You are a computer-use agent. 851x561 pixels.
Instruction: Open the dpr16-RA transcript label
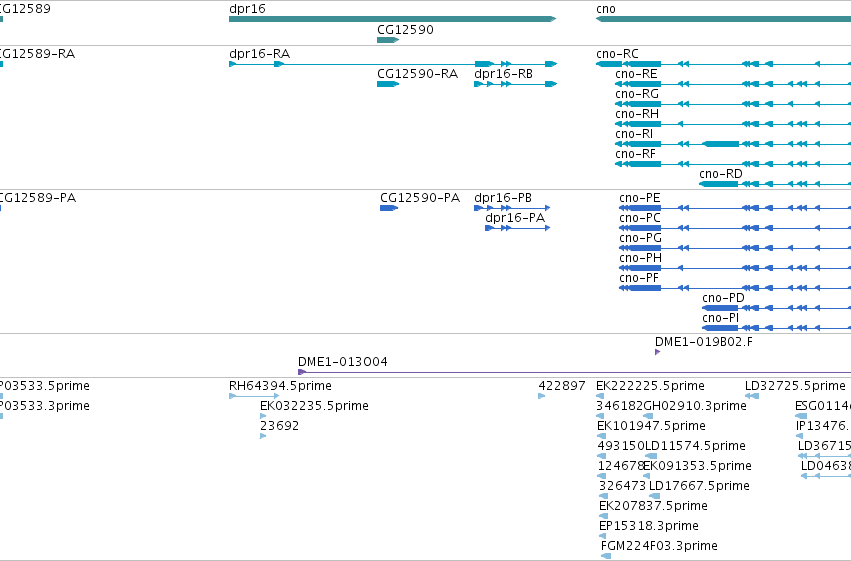(x=259, y=54)
